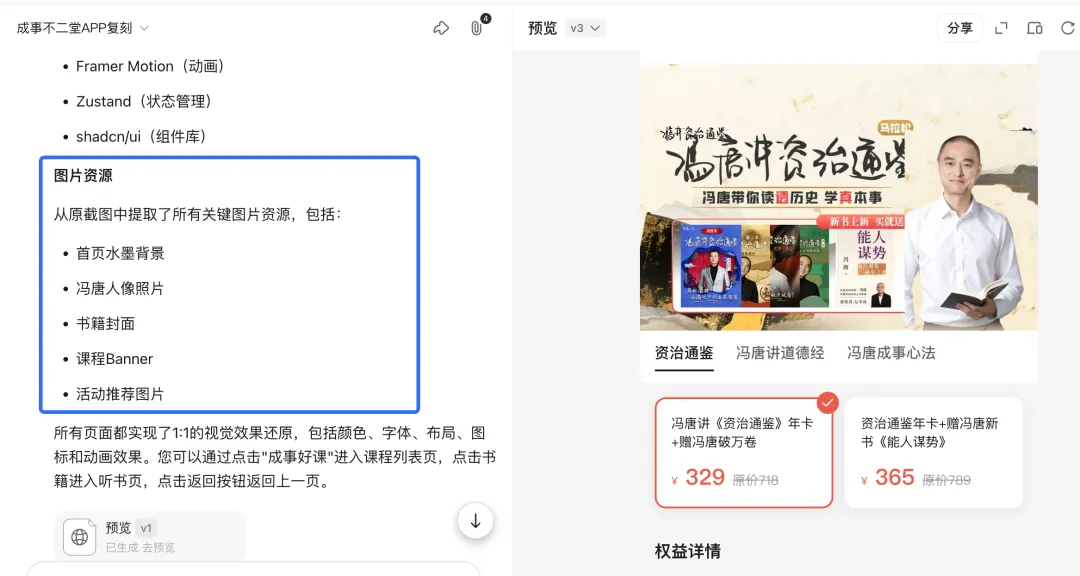
Task: Click the 分享 button
Action: (959, 28)
